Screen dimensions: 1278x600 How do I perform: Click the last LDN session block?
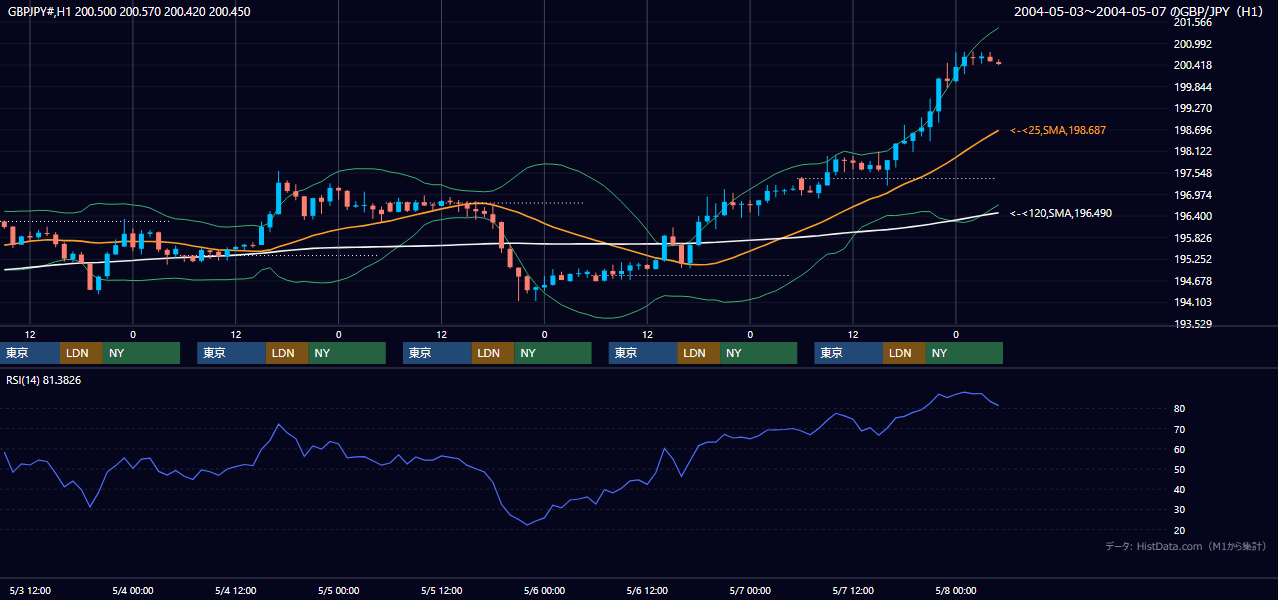[x=905, y=353]
